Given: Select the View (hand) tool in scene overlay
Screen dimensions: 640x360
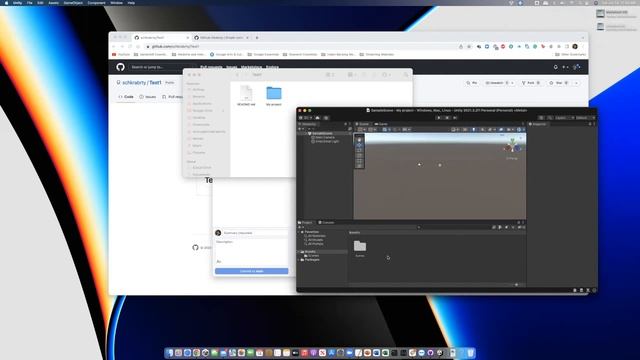Looking at the screenshot, I should click(359, 140).
